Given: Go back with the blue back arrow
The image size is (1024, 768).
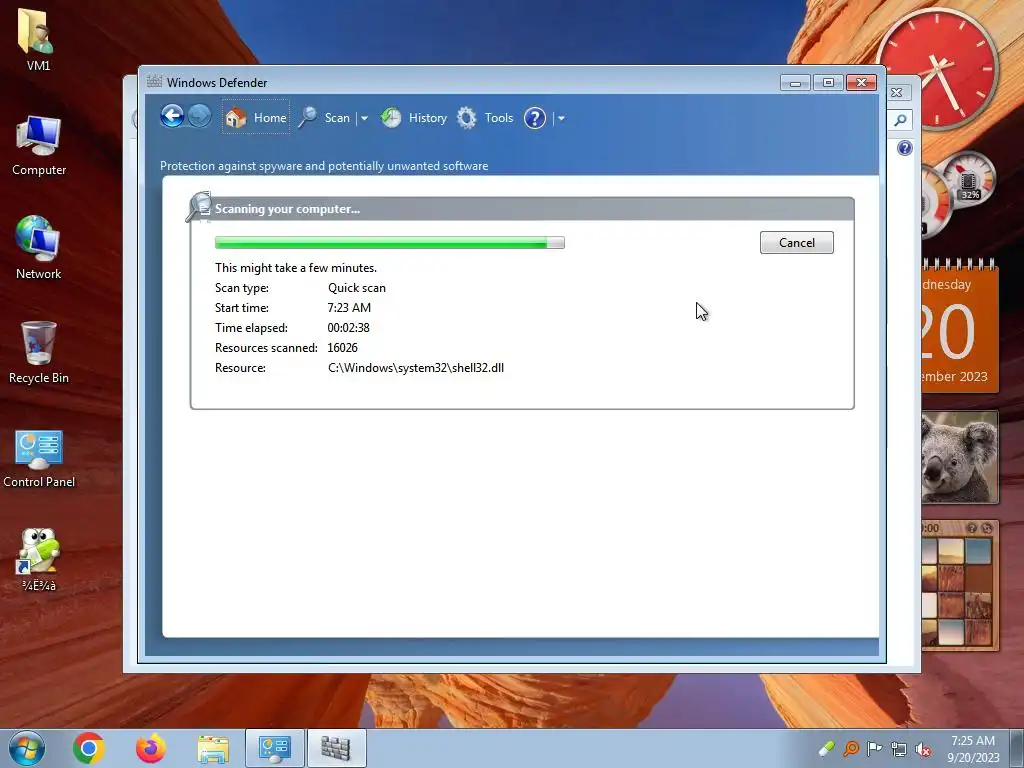Looking at the screenshot, I should point(172,117).
